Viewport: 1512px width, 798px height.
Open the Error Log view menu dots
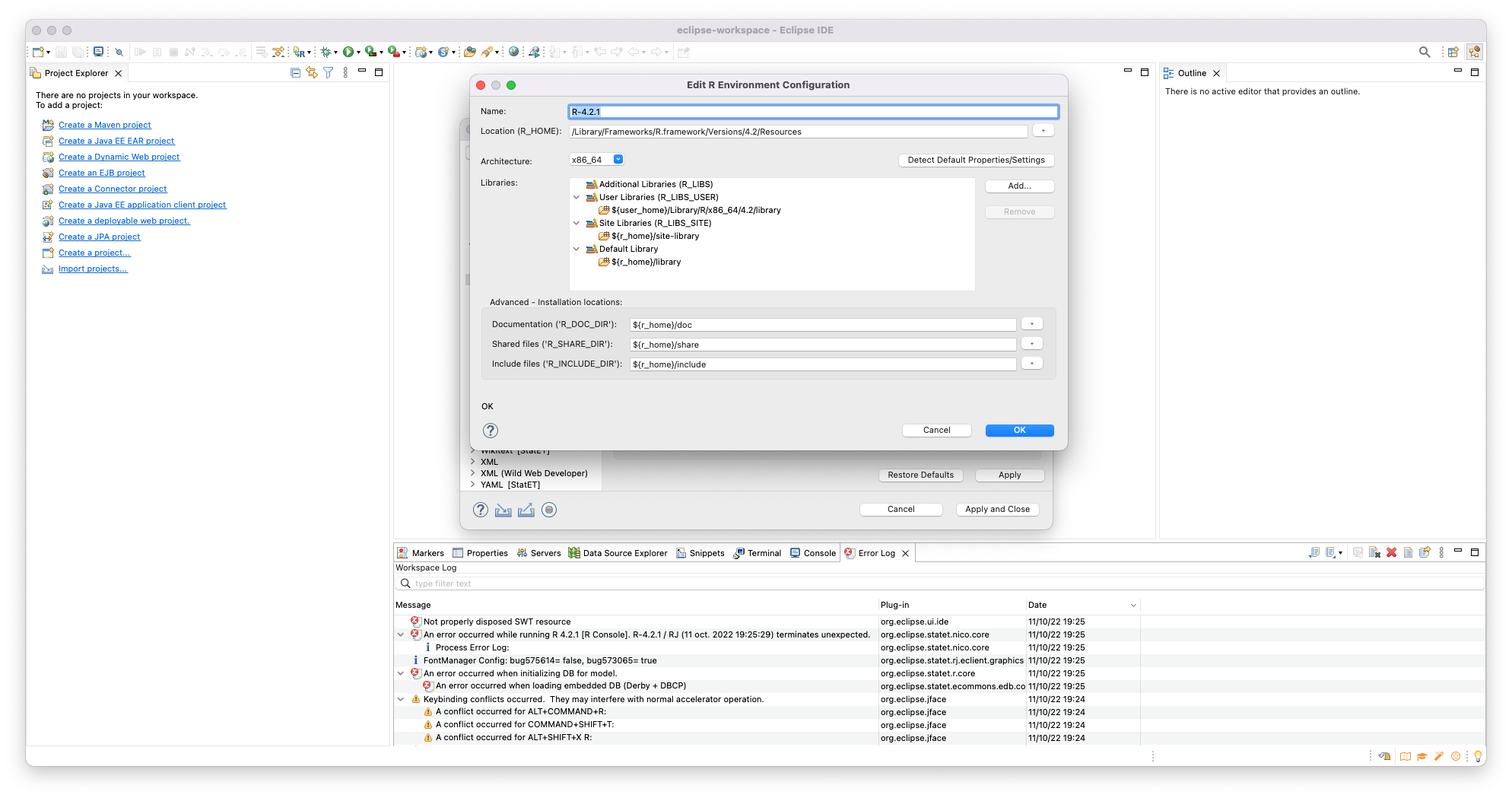(1441, 553)
